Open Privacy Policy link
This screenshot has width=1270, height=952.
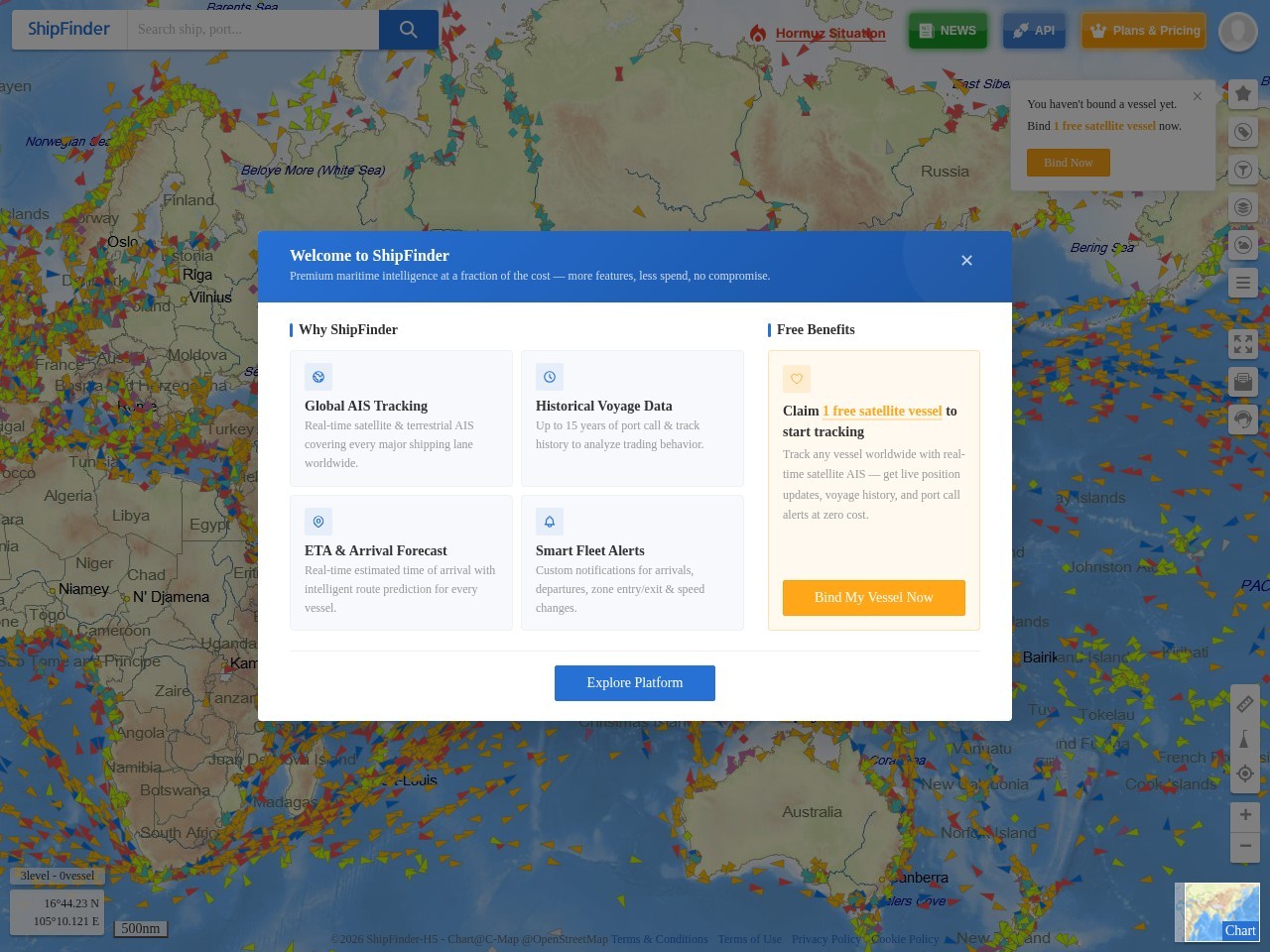(x=826, y=939)
